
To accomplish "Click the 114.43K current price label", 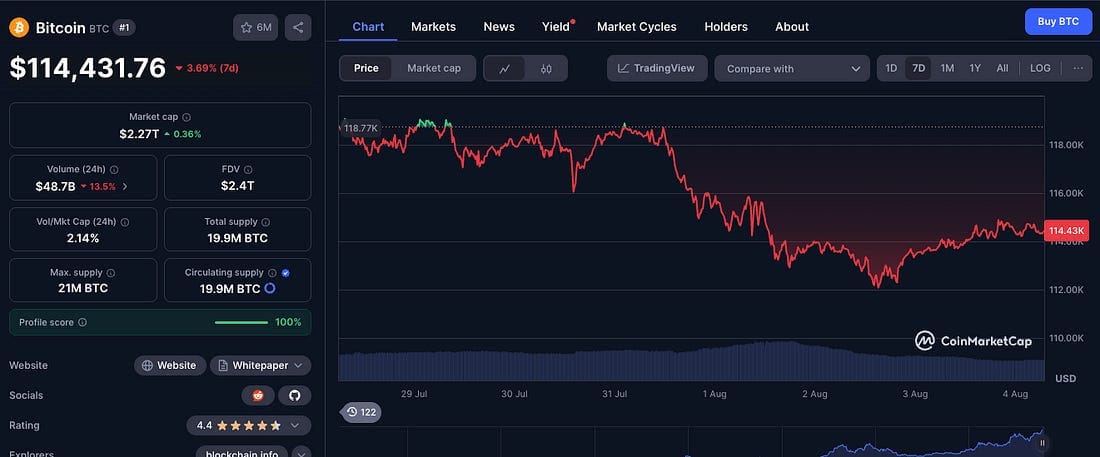I will pyautogui.click(x=1067, y=230).
